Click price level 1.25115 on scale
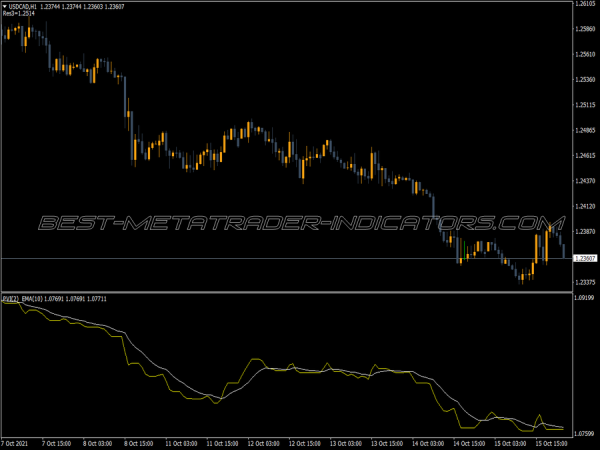Screen dimensions: 600x450 coord(585,105)
